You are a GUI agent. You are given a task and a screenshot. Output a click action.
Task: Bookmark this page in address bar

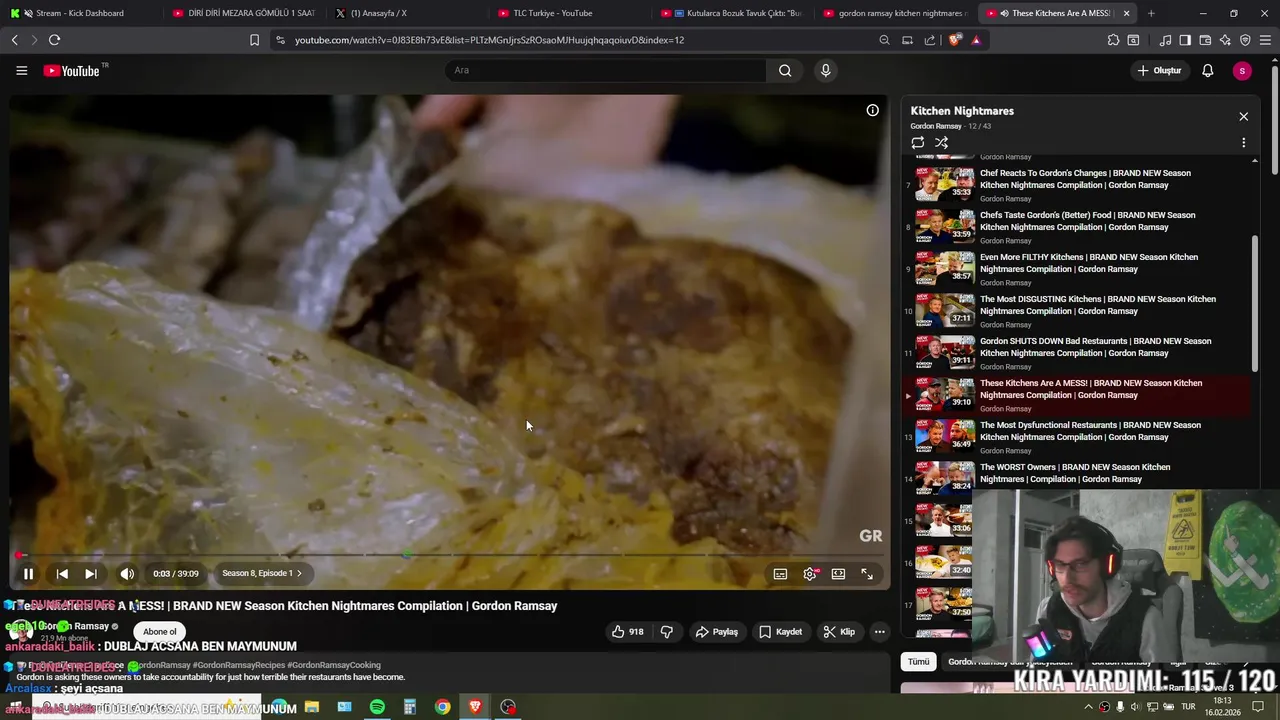point(254,40)
